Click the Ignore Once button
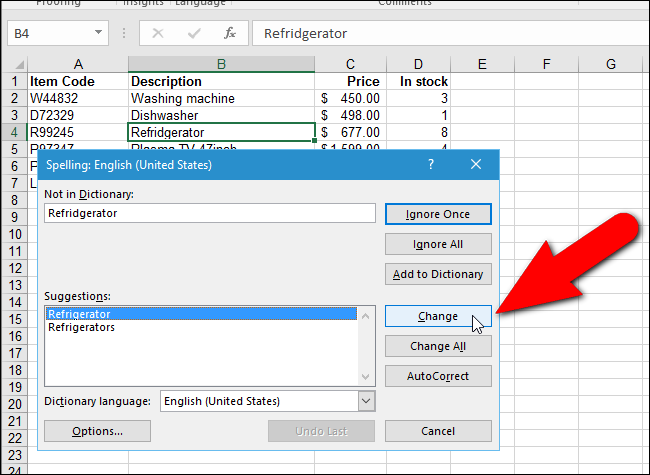 438,214
